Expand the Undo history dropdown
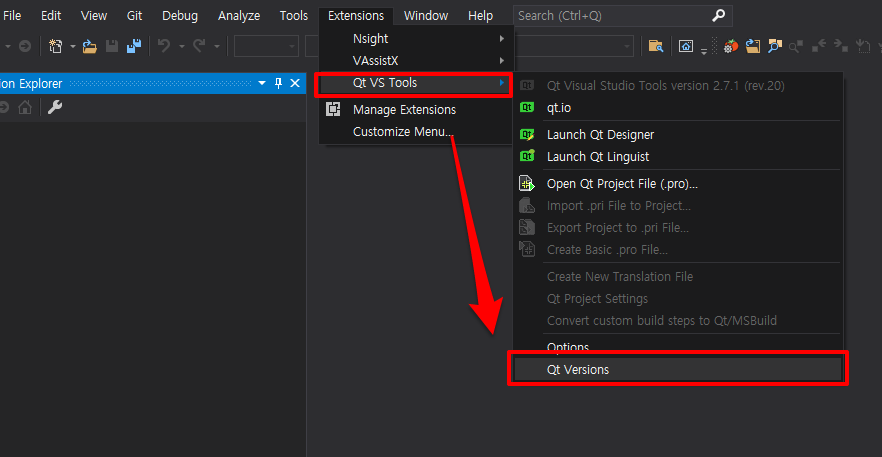The image size is (882, 457). 181,47
